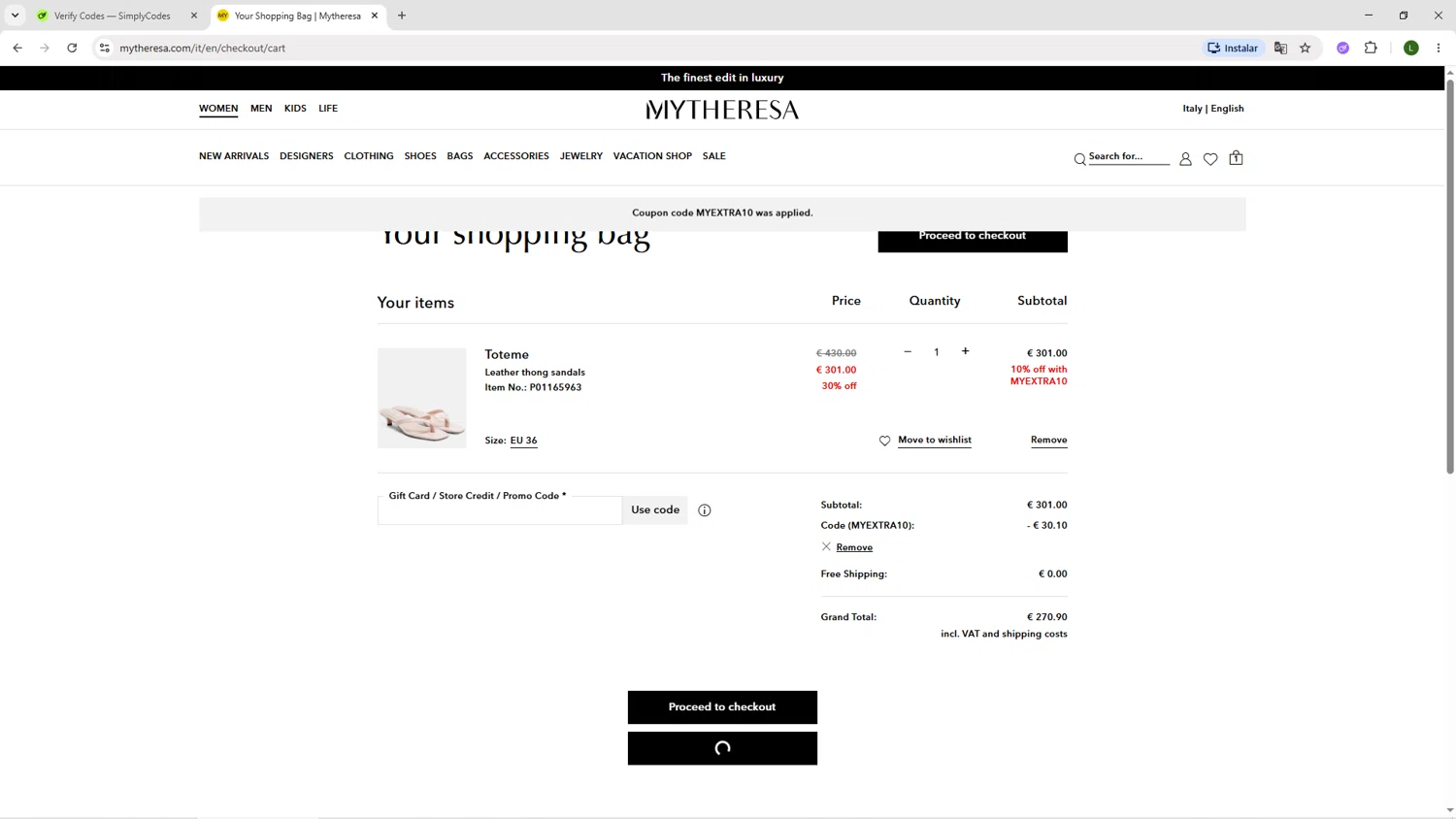Expand the tab search dropdown arrow
Viewport: 1456px width, 819px height.
click(15, 16)
